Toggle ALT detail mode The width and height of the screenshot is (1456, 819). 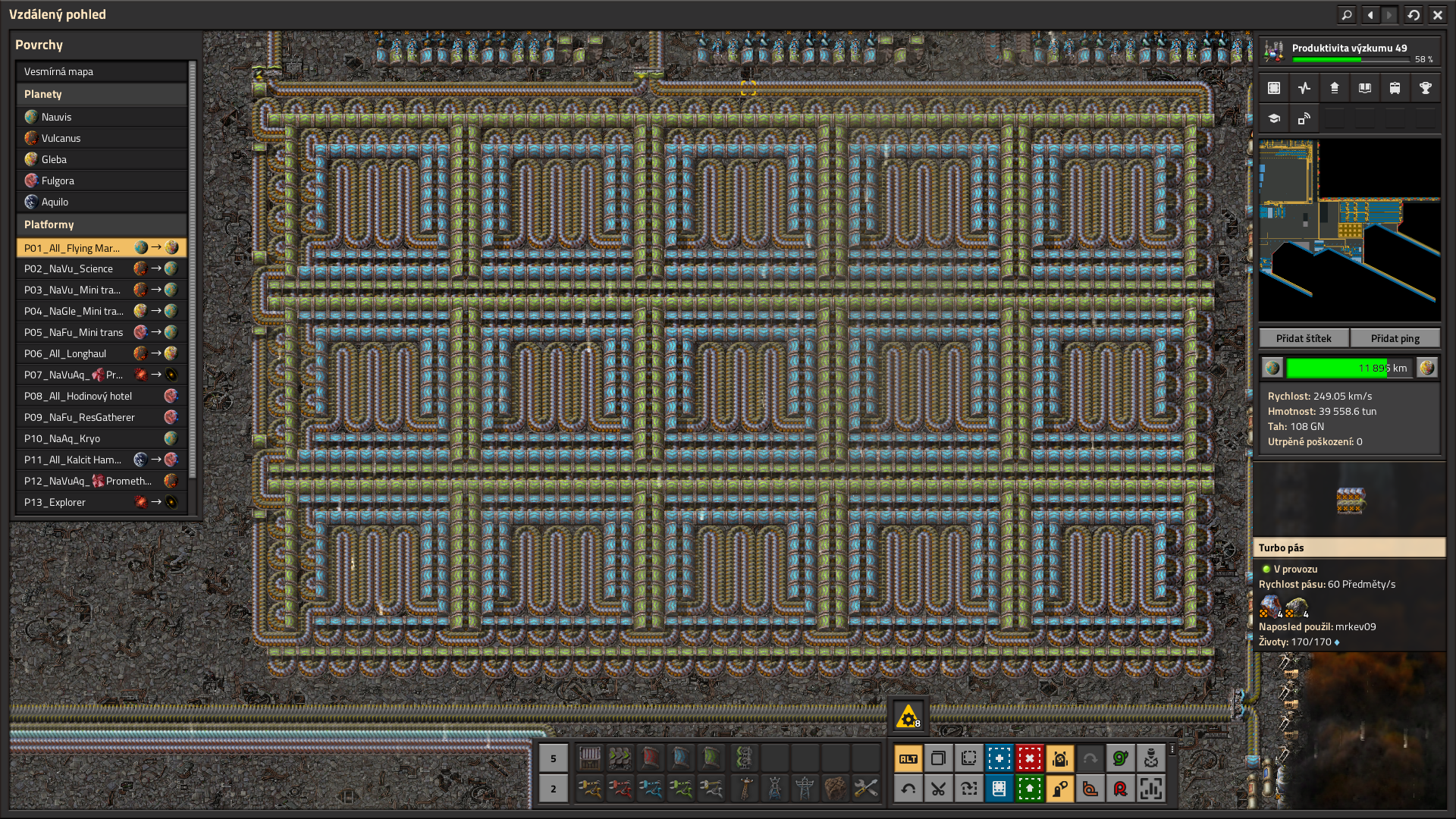pyautogui.click(x=908, y=758)
